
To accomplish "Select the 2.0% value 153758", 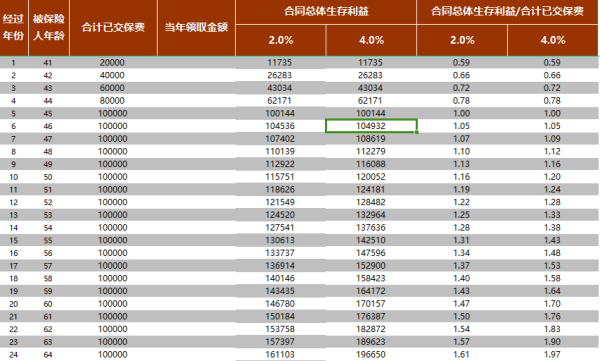I will (280, 329).
